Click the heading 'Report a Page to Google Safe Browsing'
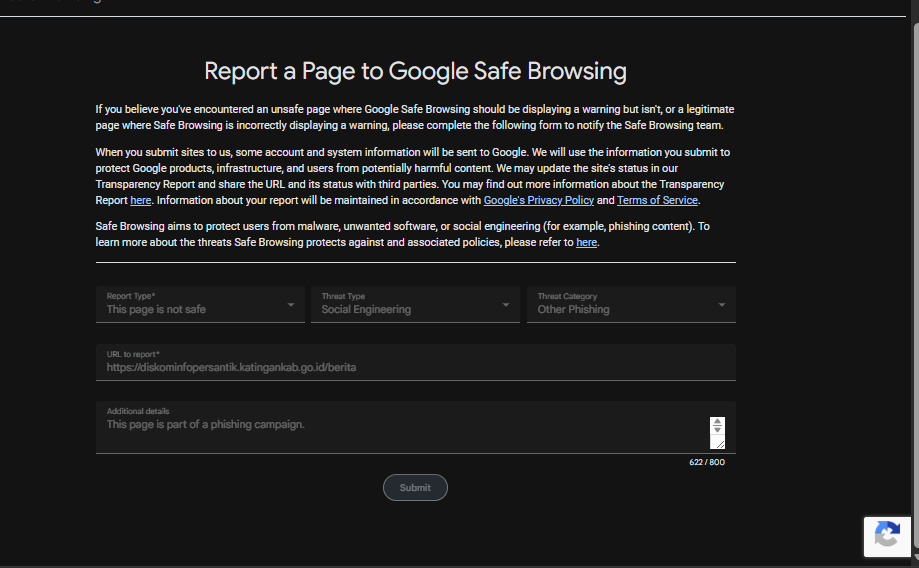The height and width of the screenshot is (568, 919). [415, 72]
